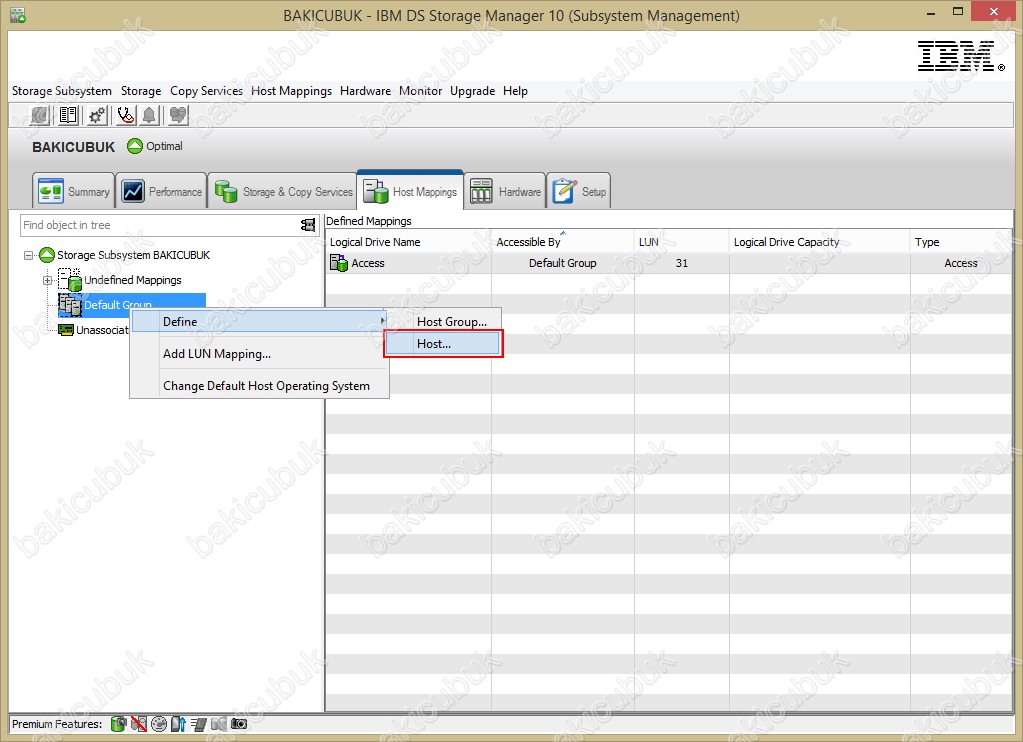Switch to Storage & Copy Services tab
1023x742 pixels.
tap(282, 191)
